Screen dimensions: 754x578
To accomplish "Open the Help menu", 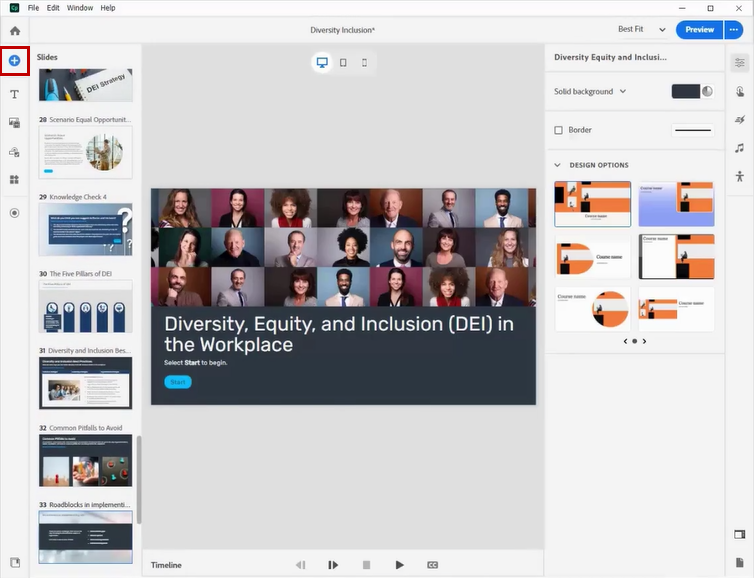I will pyautogui.click(x=108, y=8).
